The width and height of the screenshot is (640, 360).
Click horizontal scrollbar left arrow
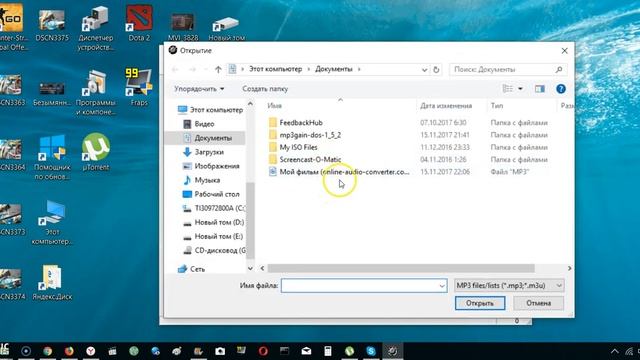[262, 269]
